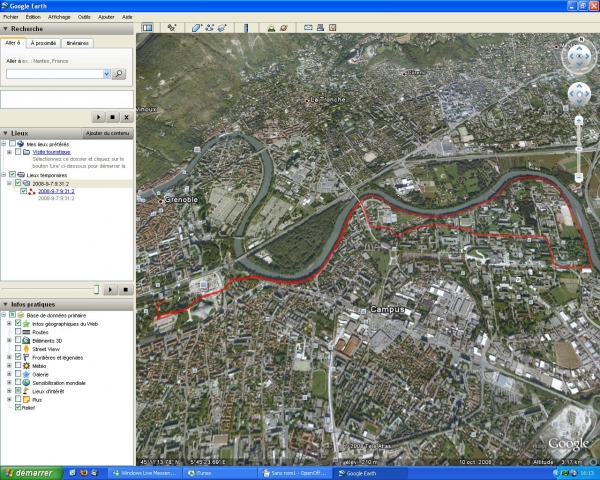
Task: Click zoom in plus on map slider
Action: (579, 121)
